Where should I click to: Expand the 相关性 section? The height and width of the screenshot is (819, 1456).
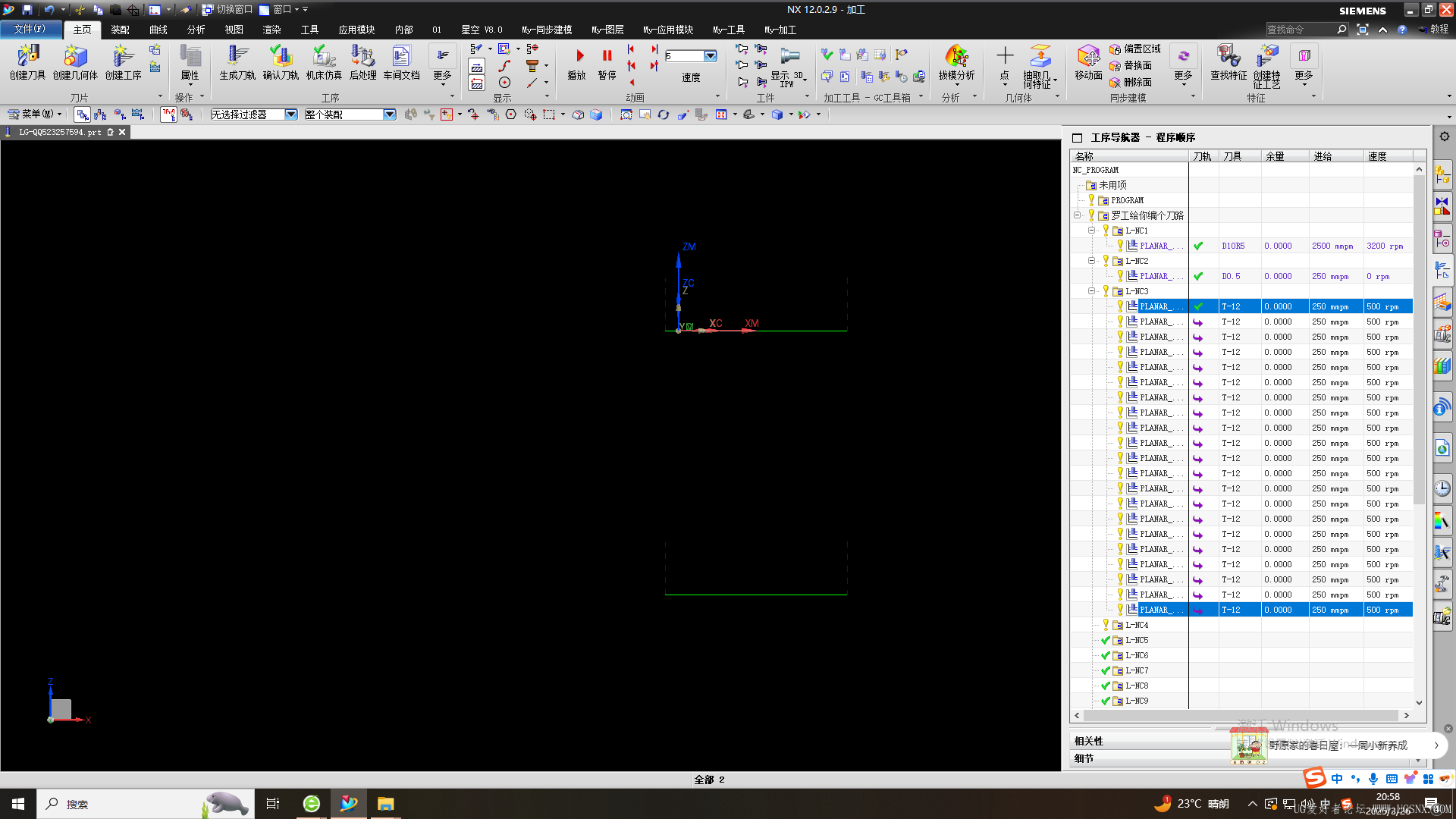coord(1089,741)
